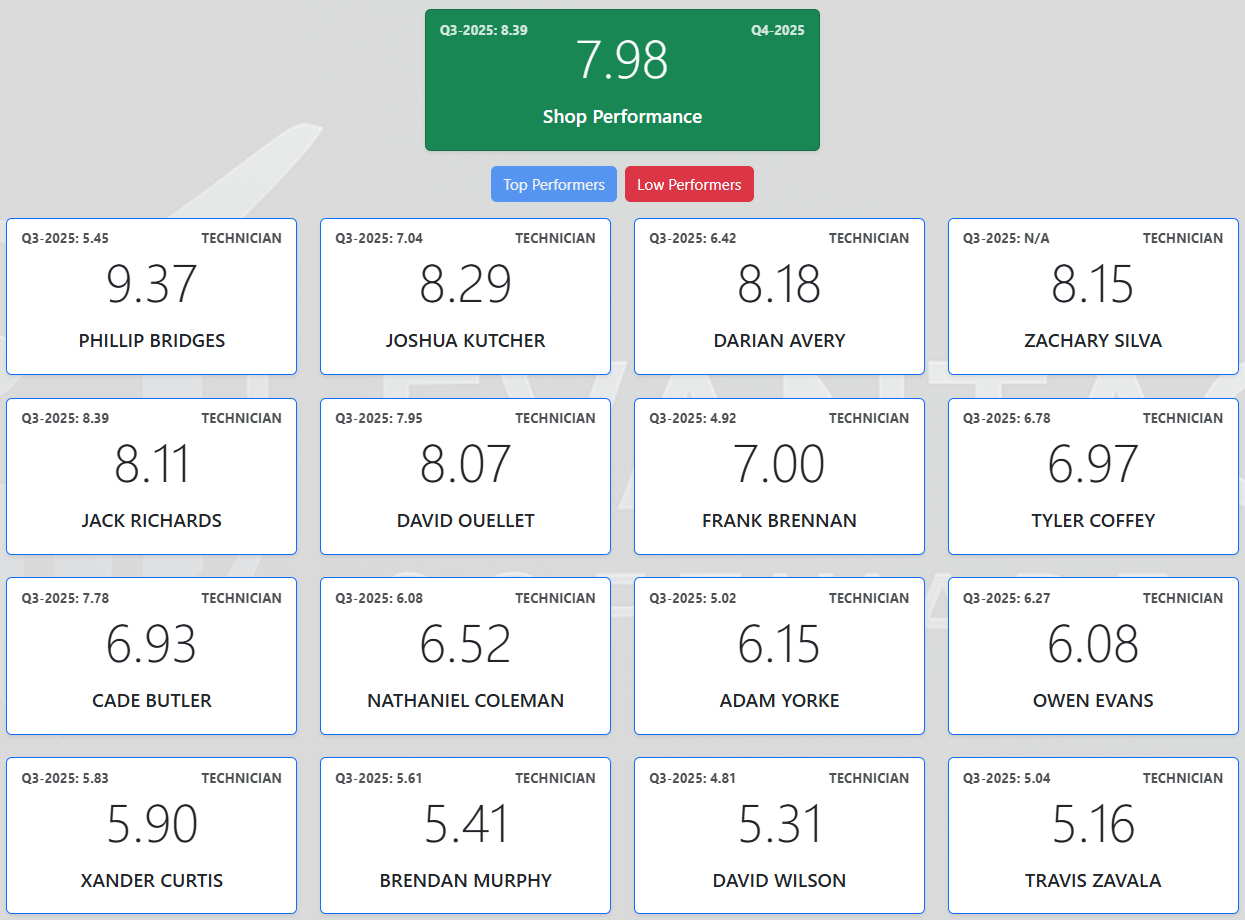Select the green Shop Performance card
Image resolution: width=1245 pixels, height=920 pixels.
(x=622, y=80)
